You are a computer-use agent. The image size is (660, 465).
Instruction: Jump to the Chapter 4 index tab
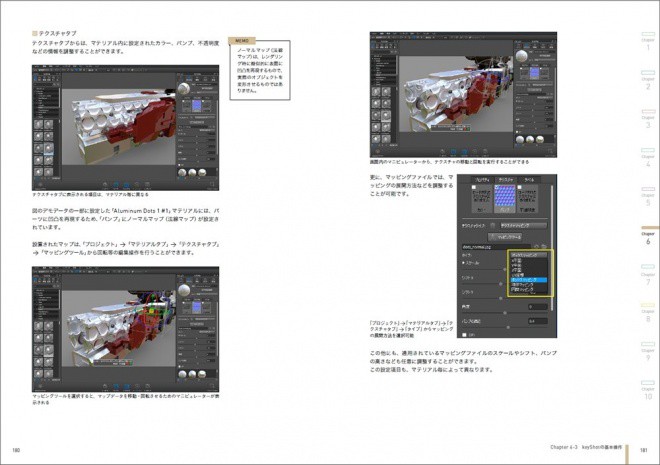click(648, 157)
